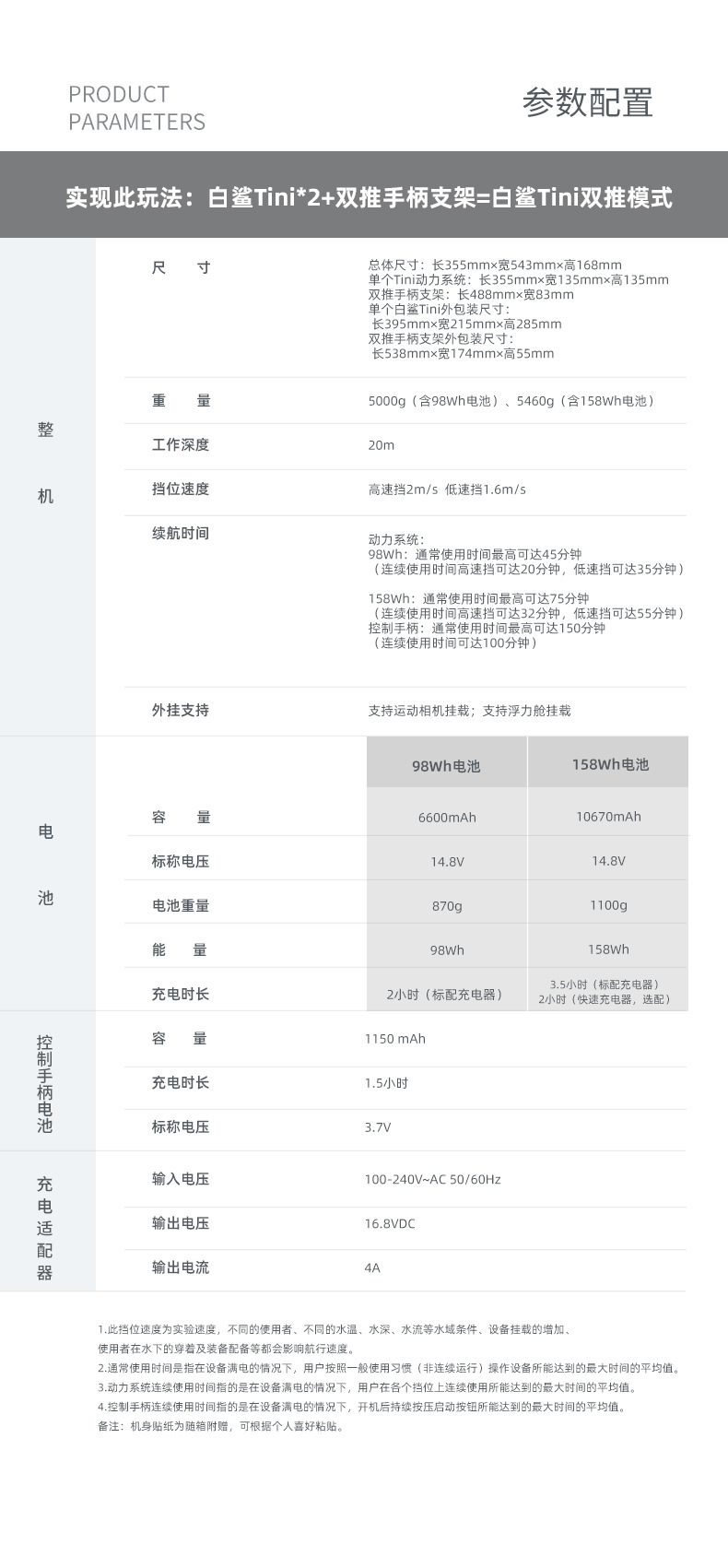
Task: Click footnote 1 starting '1.此挡位速度为实验速度'
Action: click(335, 1338)
